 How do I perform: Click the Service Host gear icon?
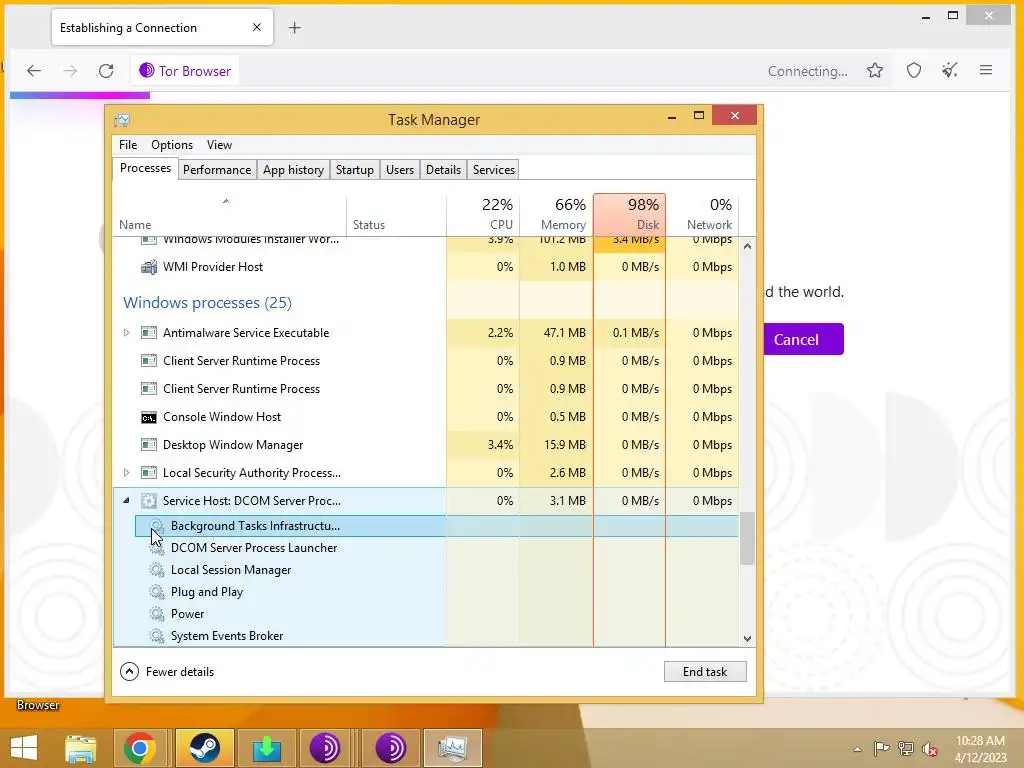coord(149,501)
